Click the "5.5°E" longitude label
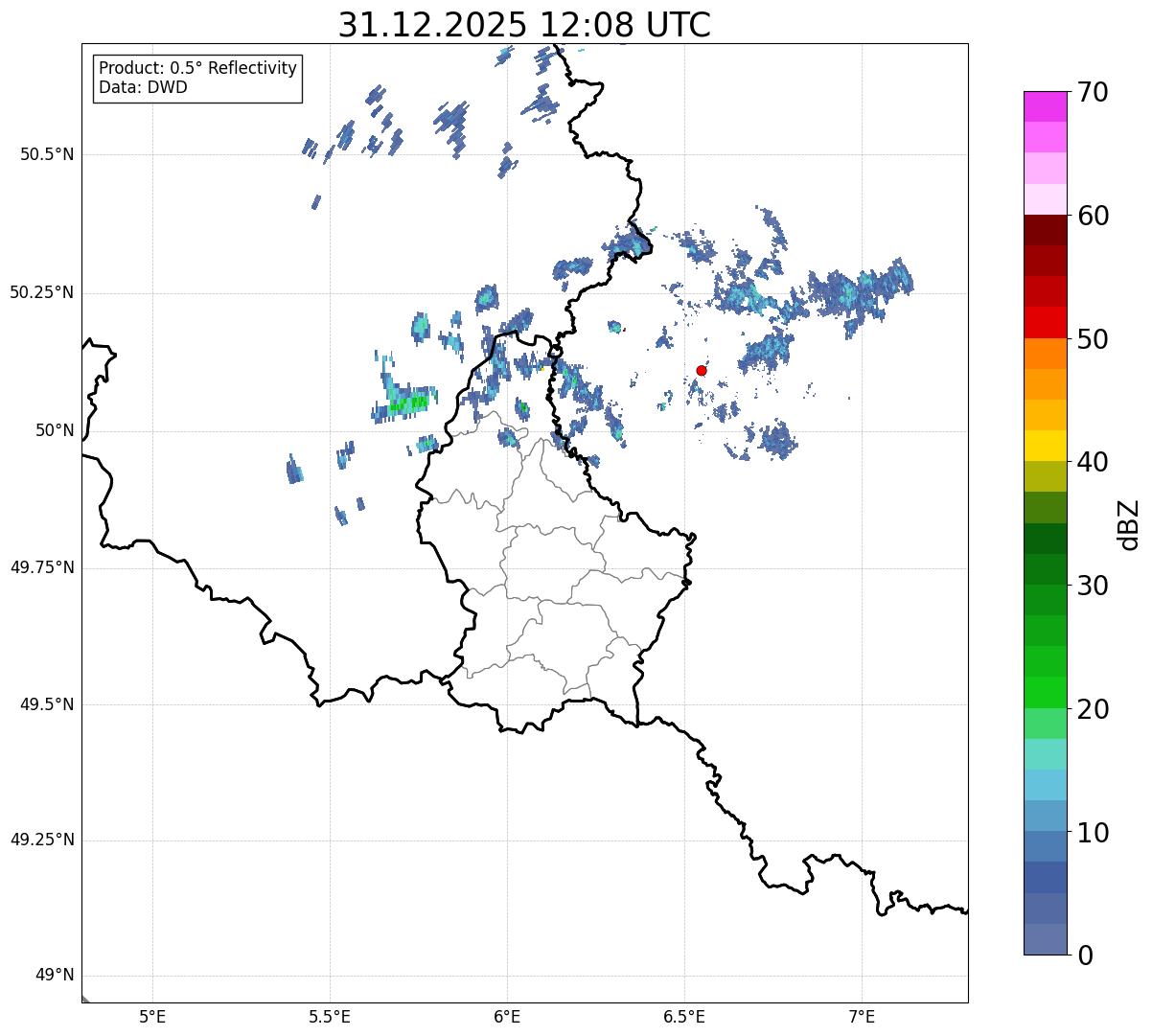 (330, 1017)
